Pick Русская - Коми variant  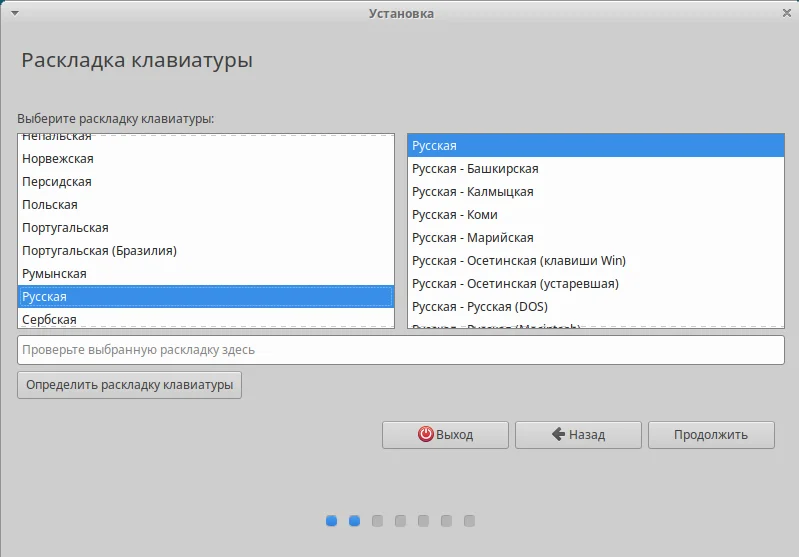(x=596, y=215)
